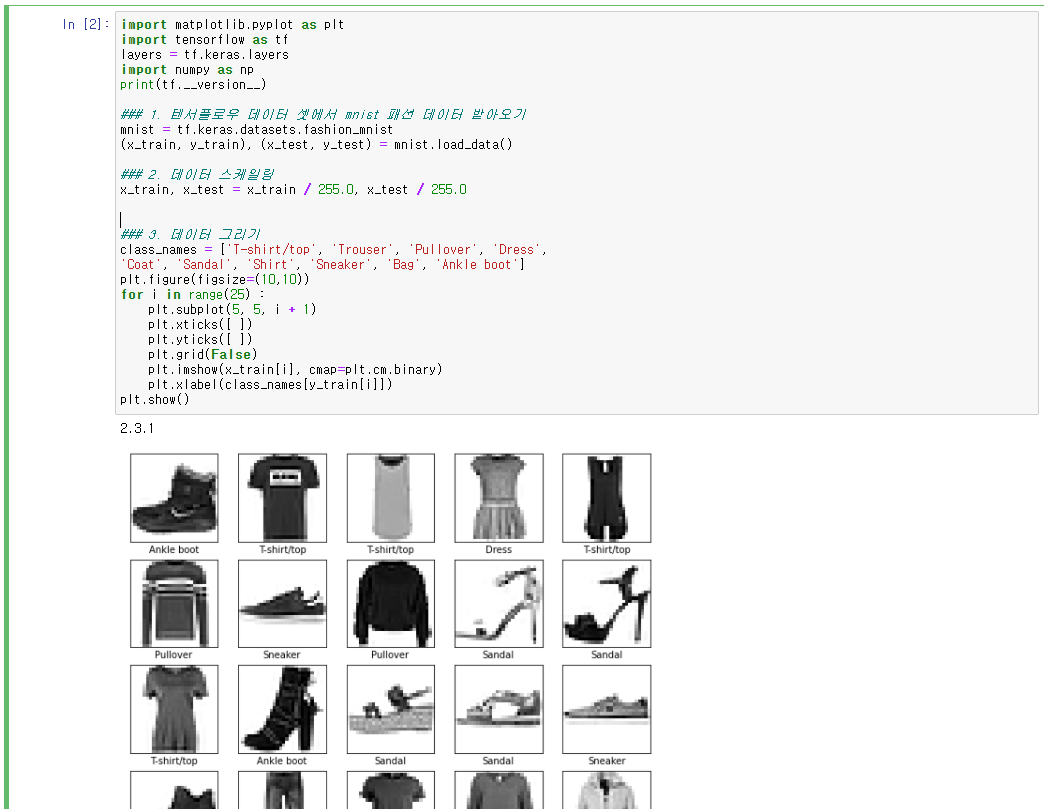The height and width of the screenshot is (809, 1044).
Task: Select the '2.3.1' version output text
Action: (x=136, y=428)
